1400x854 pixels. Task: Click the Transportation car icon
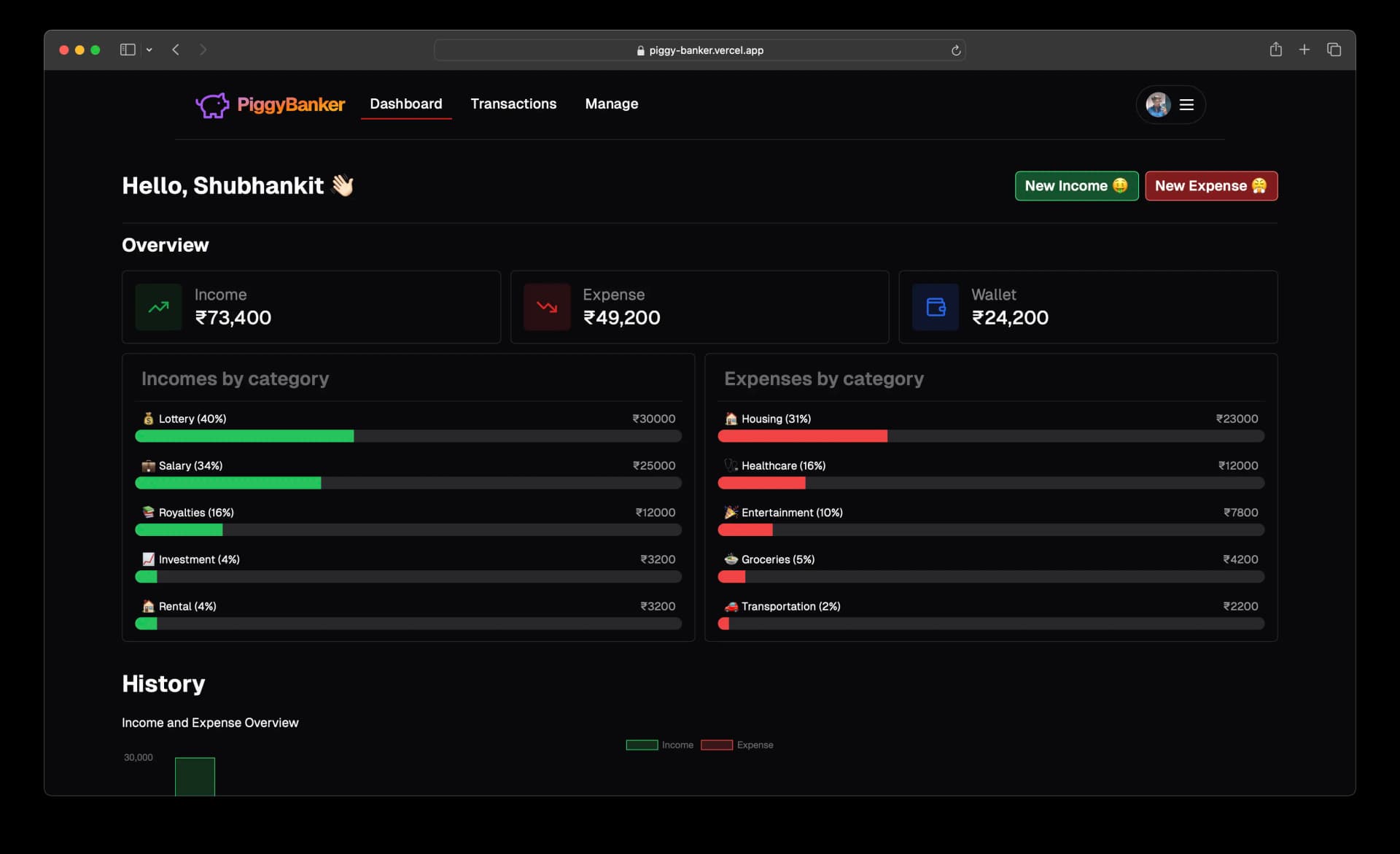(731, 606)
